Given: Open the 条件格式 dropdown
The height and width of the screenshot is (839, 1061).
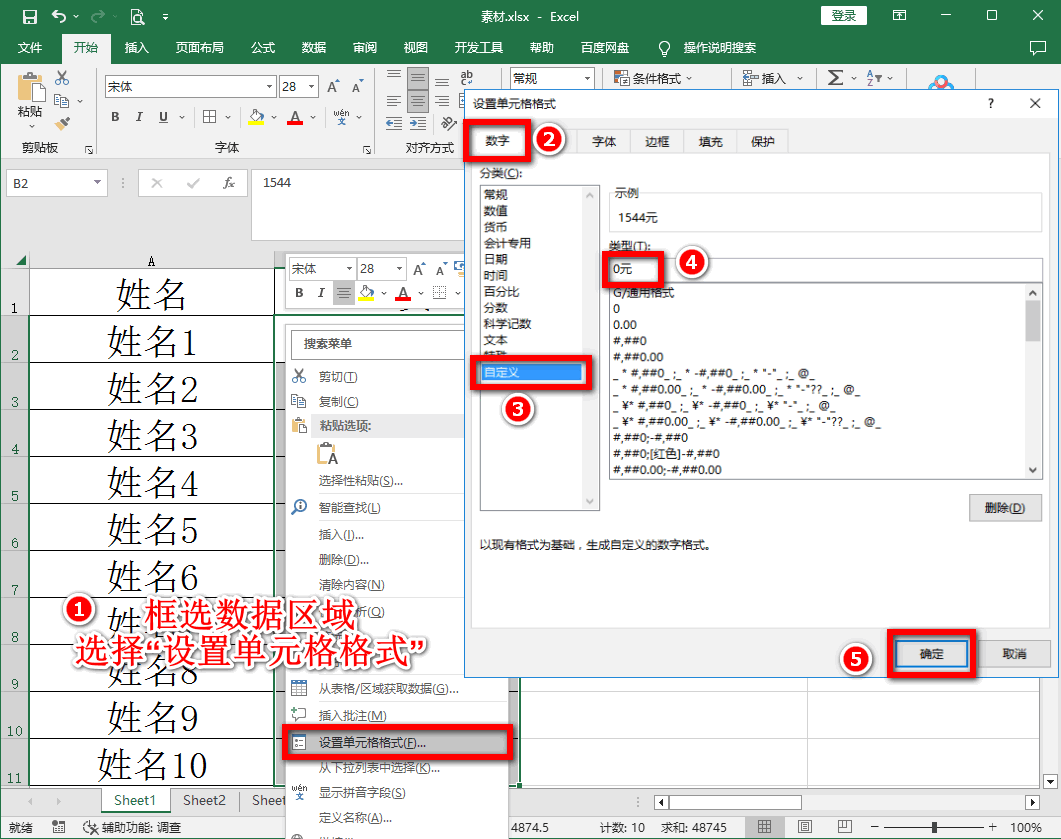Looking at the screenshot, I should click(x=653, y=78).
